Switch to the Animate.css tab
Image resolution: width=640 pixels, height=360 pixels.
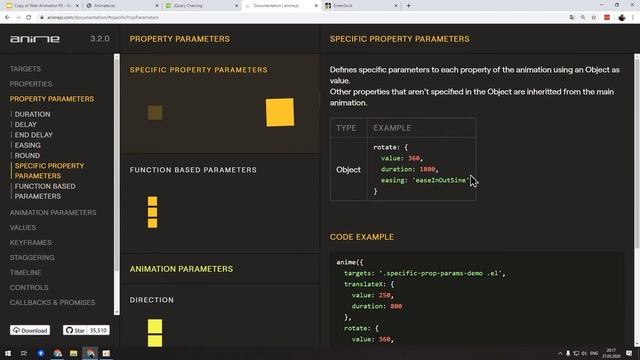[121, 6]
